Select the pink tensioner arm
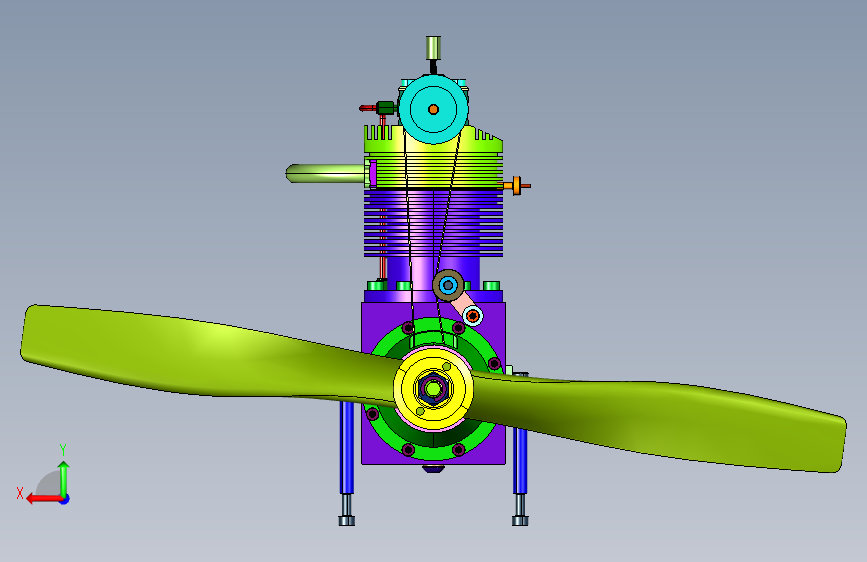 462,304
